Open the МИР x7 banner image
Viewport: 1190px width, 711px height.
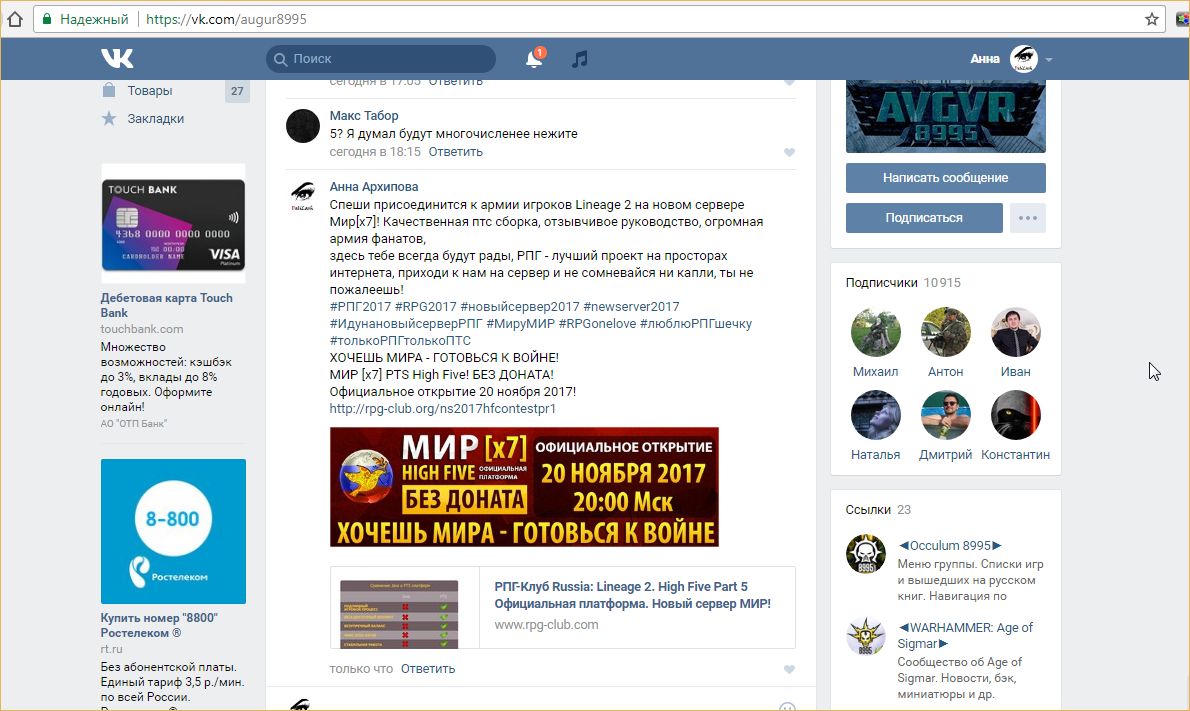pyautogui.click(x=524, y=486)
